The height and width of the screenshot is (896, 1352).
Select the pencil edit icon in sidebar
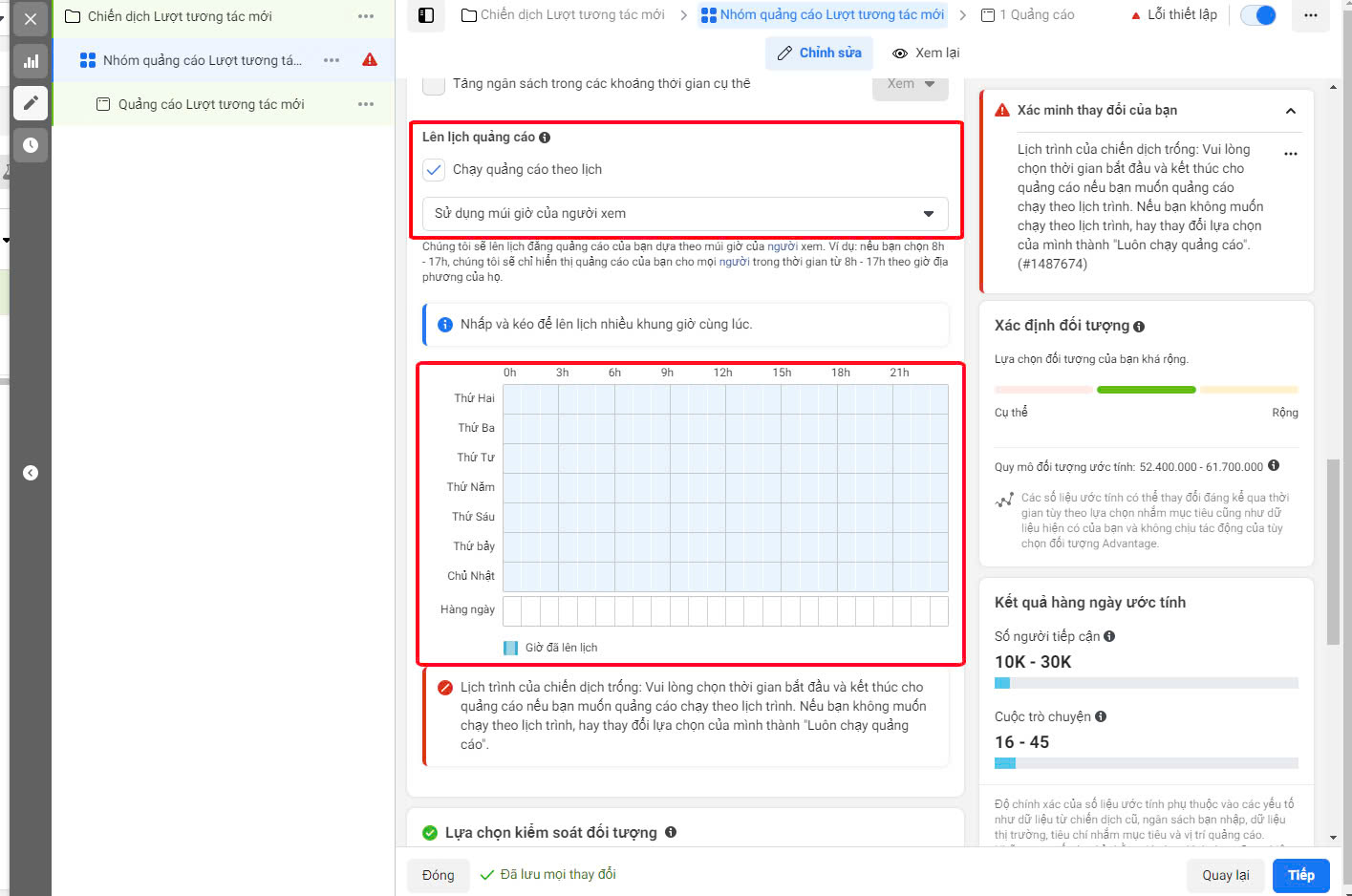[31, 102]
